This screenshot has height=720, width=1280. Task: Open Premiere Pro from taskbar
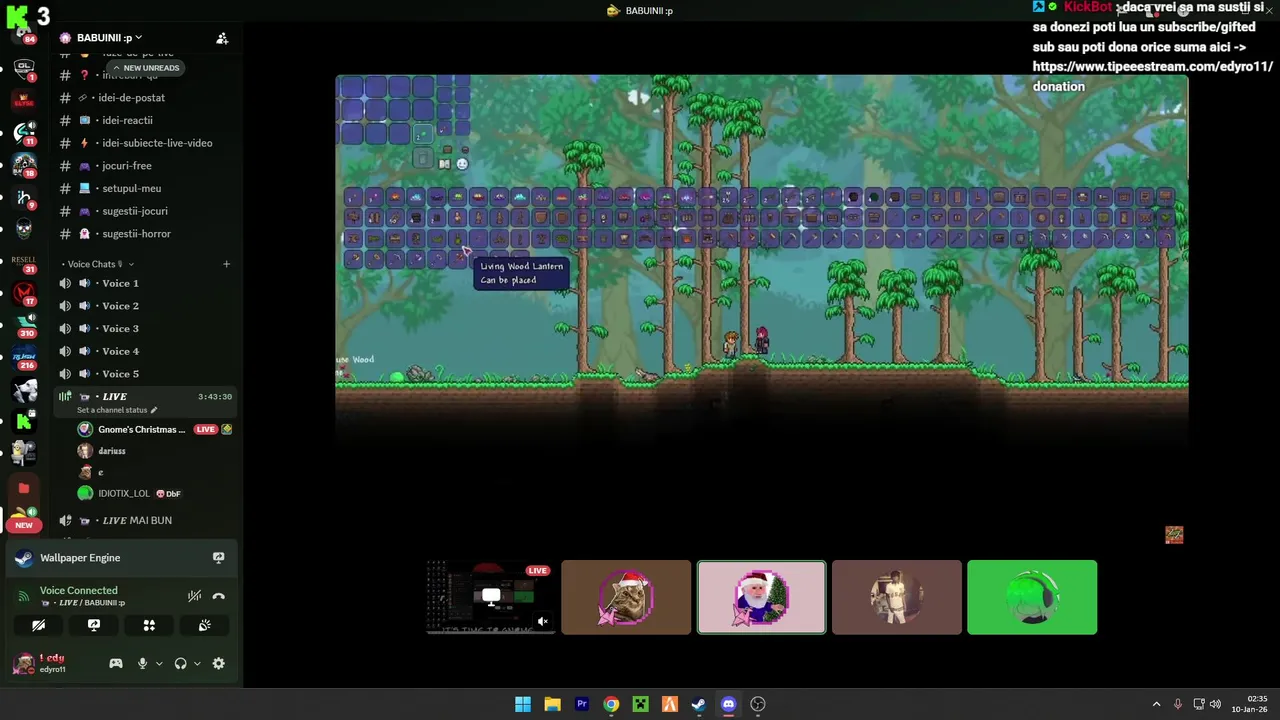pos(582,704)
